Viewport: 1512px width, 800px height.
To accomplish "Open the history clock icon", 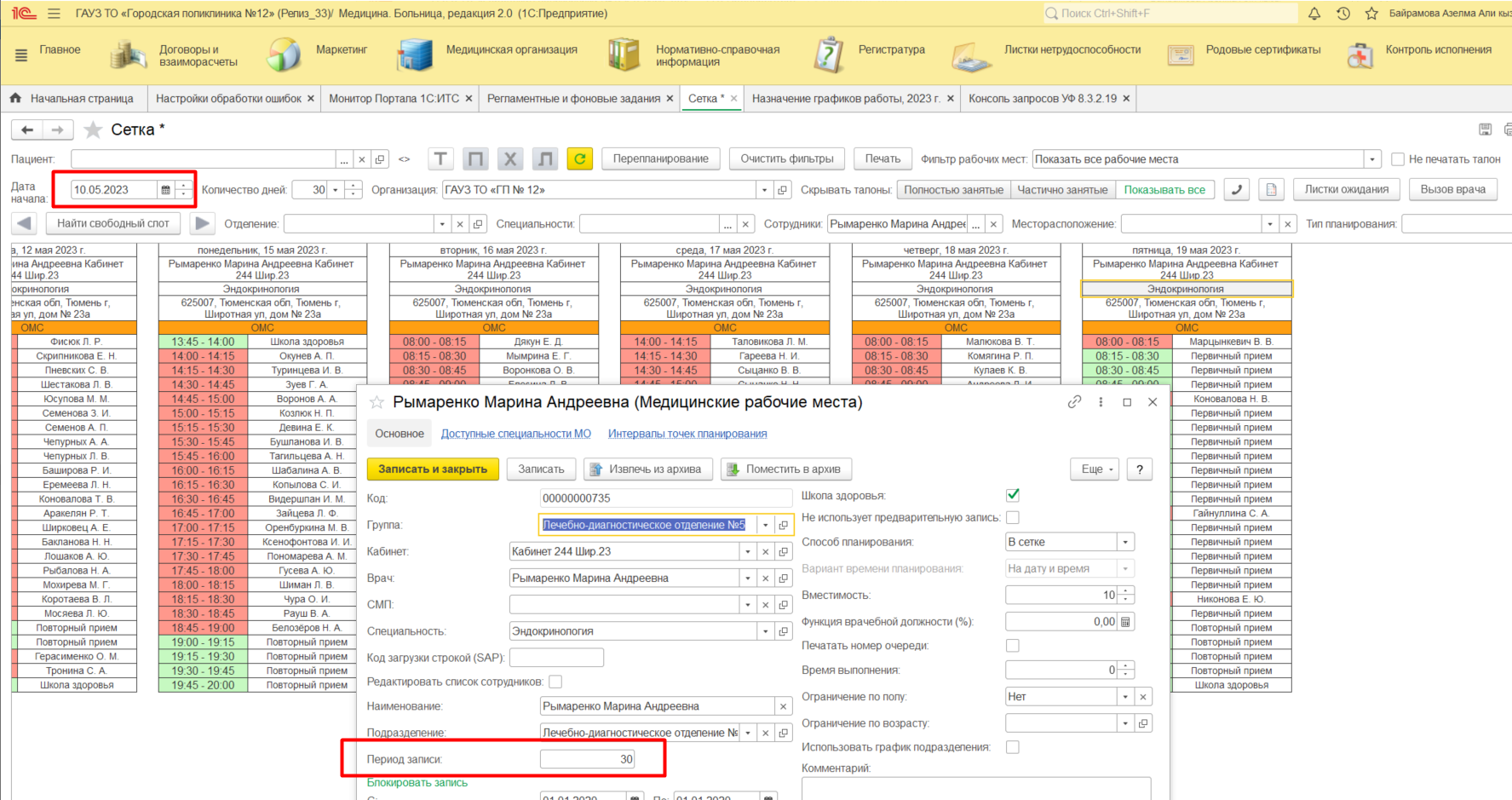I will pos(1343,14).
